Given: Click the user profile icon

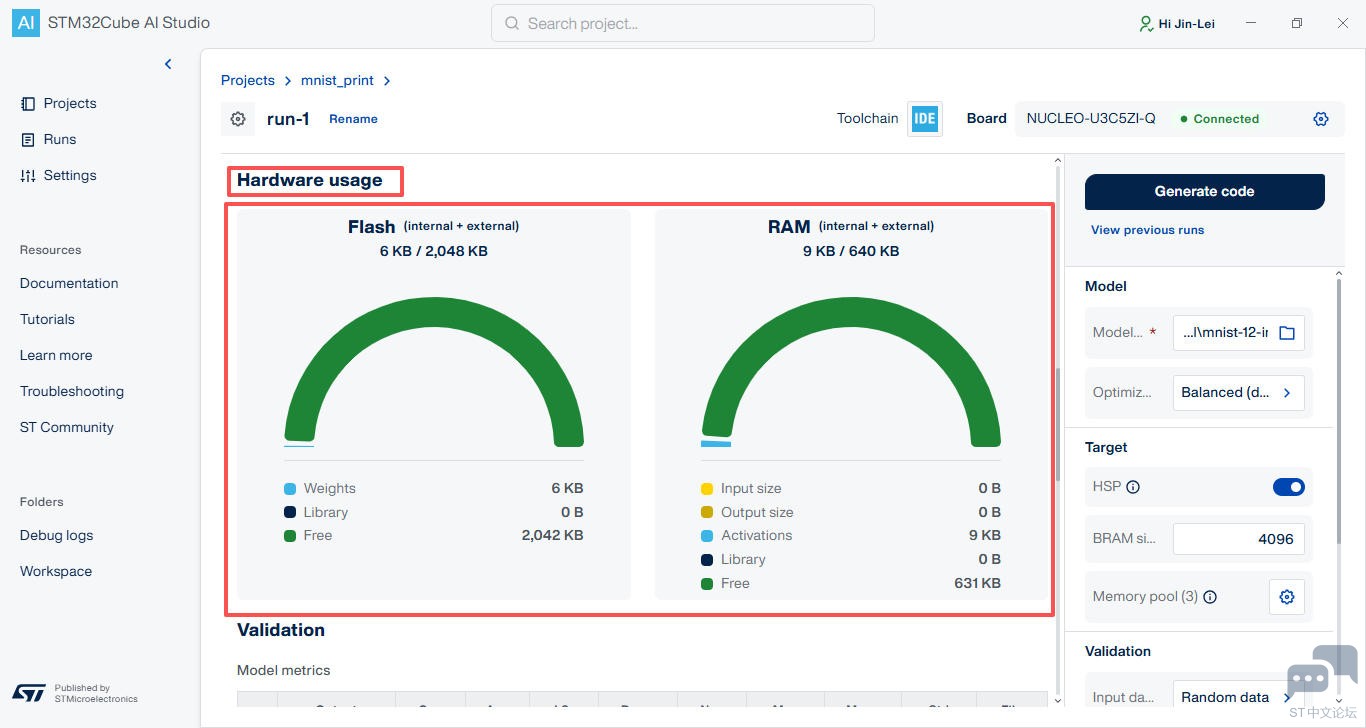Looking at the screenshot, I should 1146,23.
